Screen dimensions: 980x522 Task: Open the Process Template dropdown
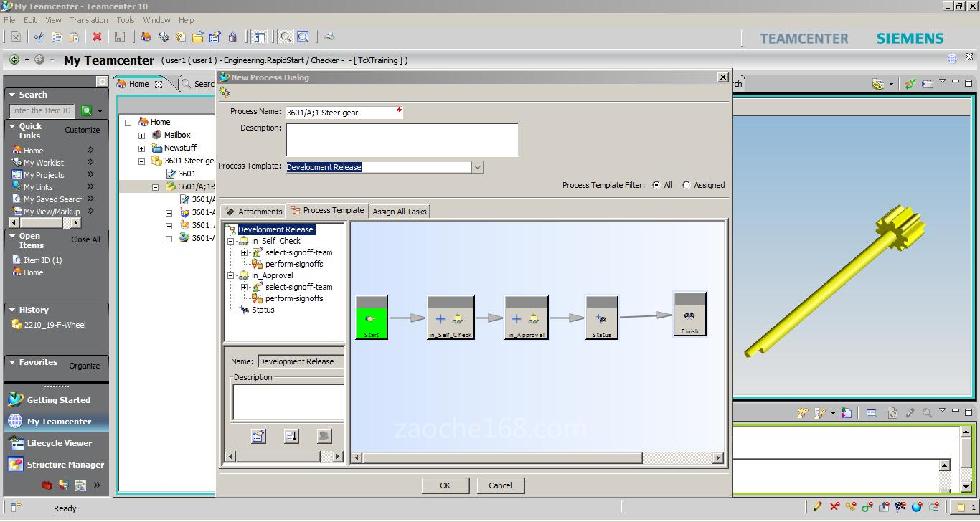[x=477, y=167]
